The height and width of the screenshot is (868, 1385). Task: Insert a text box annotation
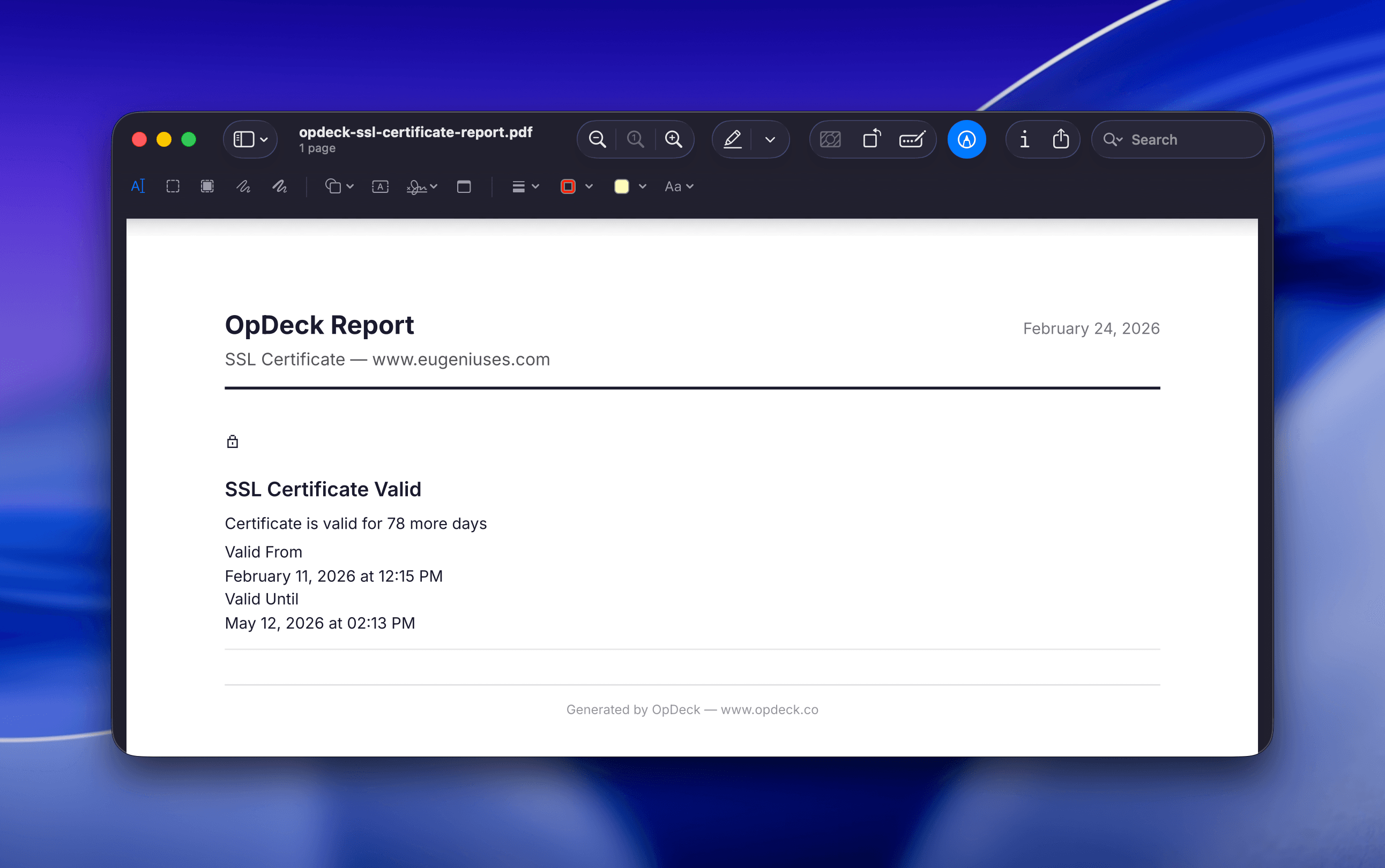click(x=379, y=185)
